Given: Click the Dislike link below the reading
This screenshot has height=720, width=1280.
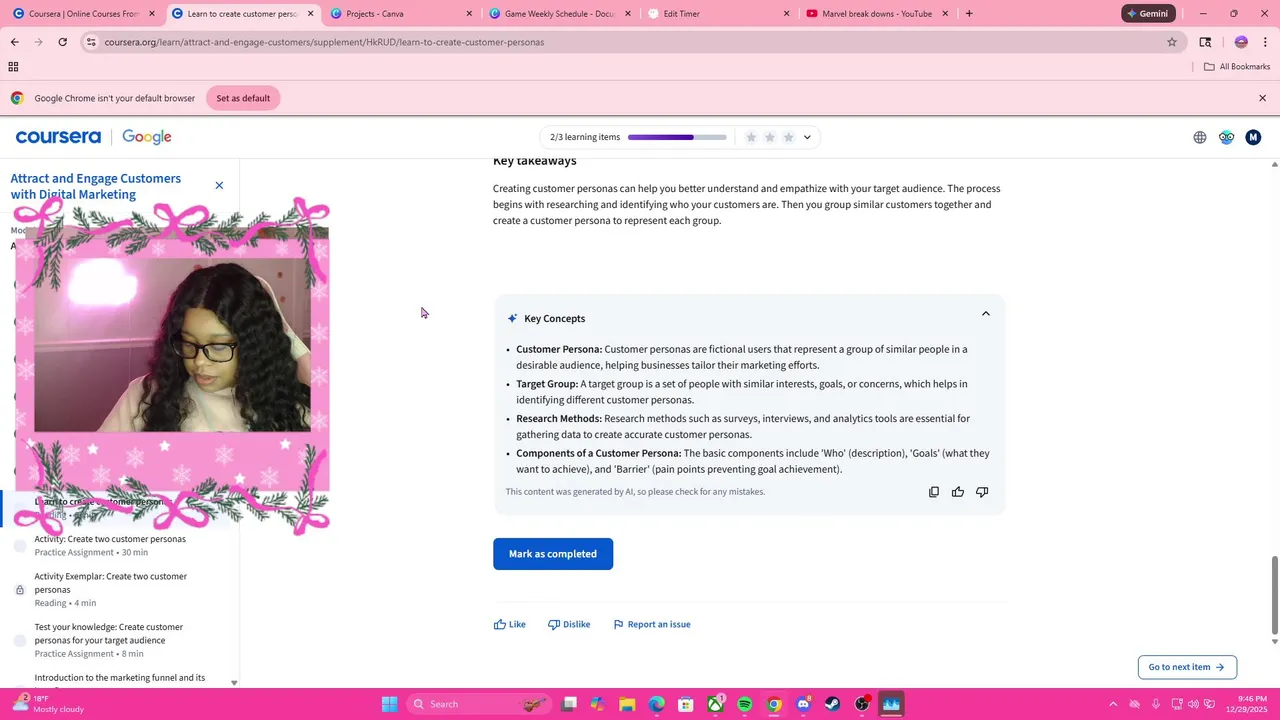Looking at the screenshot, I should pyautogui.click(x=569, y=625).
